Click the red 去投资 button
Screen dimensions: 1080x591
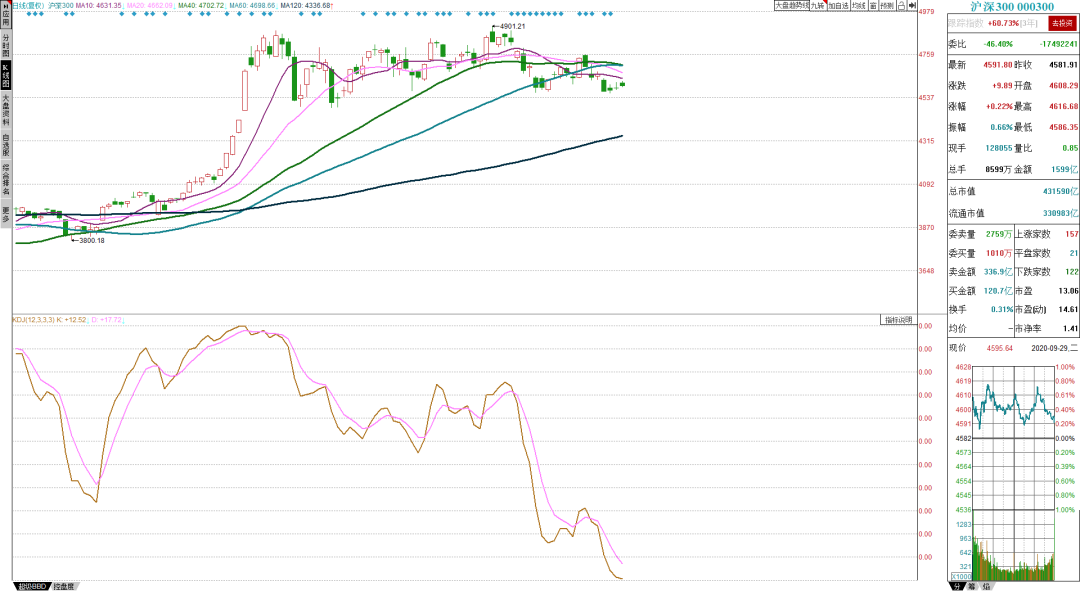pos(1061,23)
